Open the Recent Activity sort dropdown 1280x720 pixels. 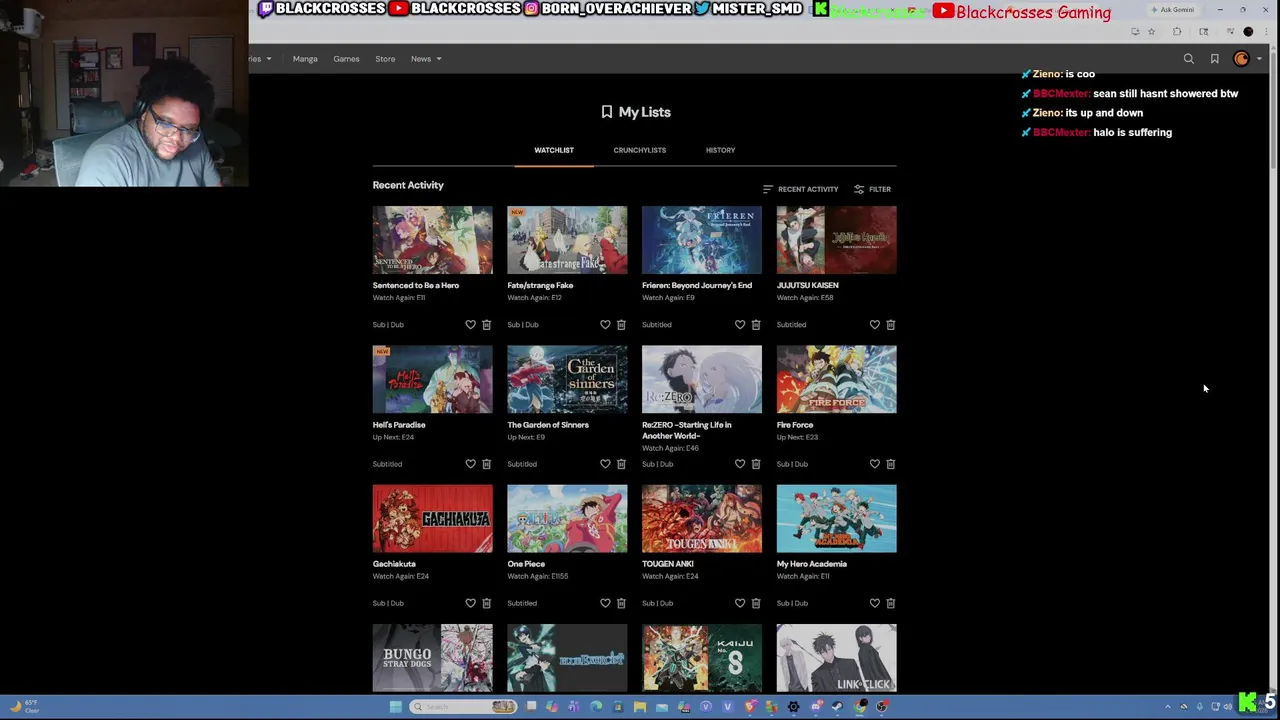[800, 189]
